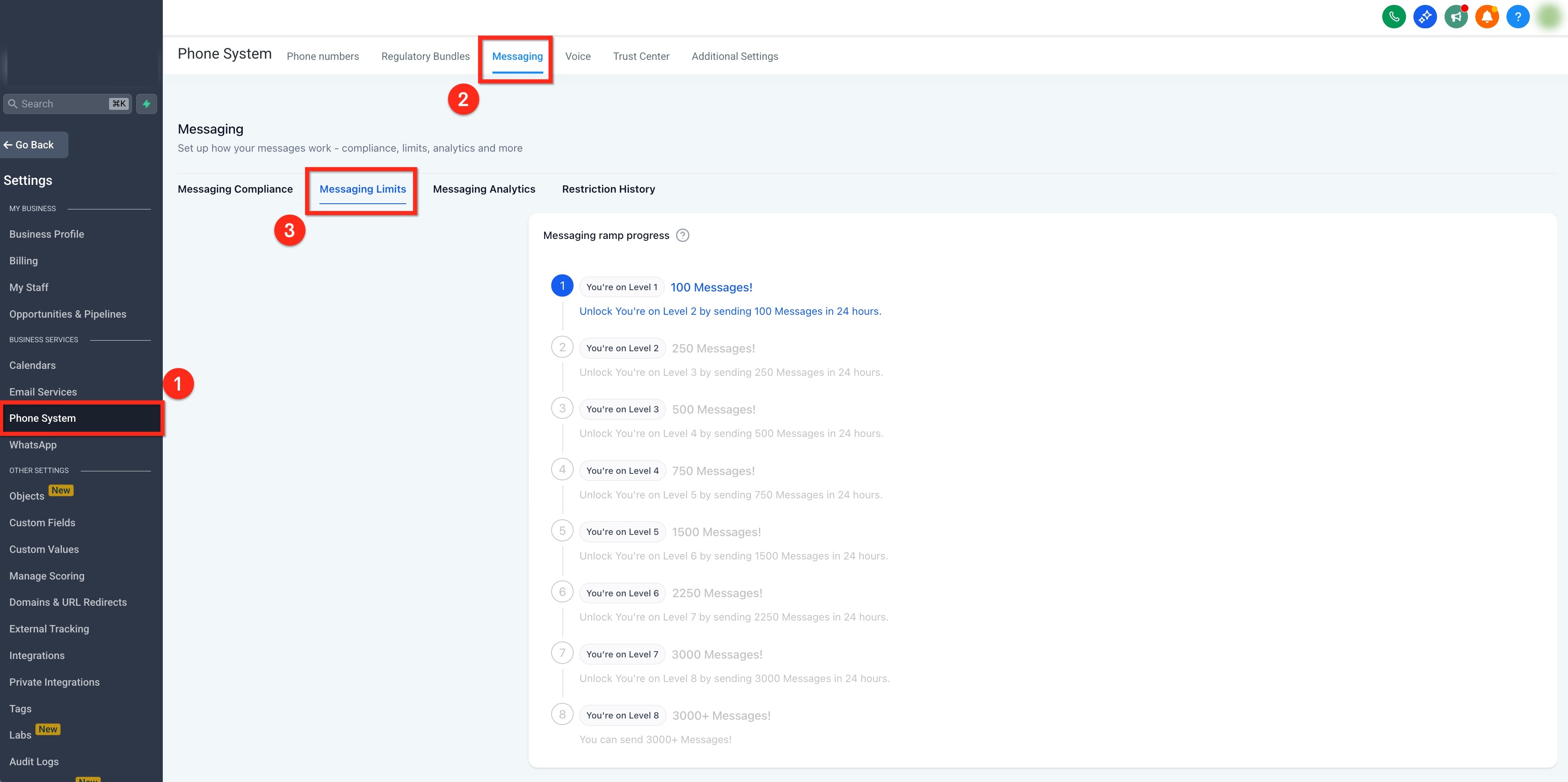Open Billing in settings sidebar
Image resolution: width=1568 pixels, height=782 pixels.
pyautogui.click(x=23, y=261)
